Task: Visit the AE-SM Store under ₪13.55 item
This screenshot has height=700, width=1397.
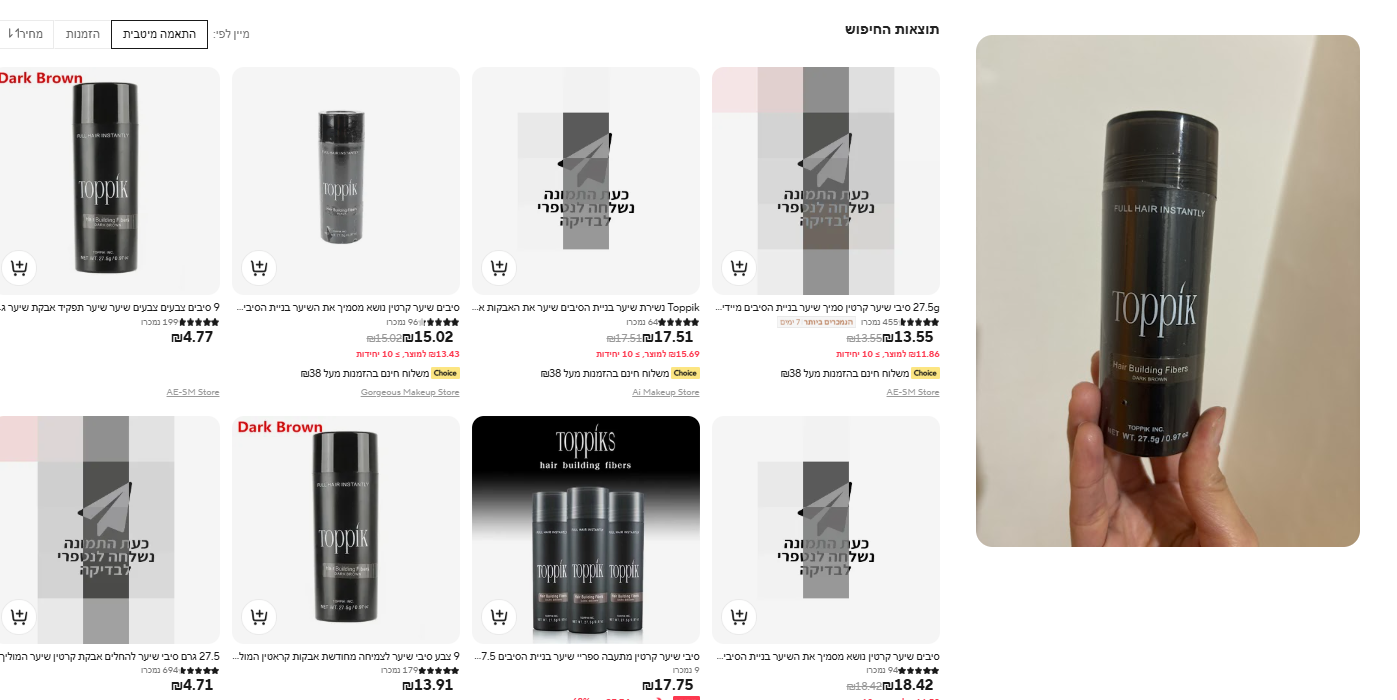Action: click(x=913, y=392)
